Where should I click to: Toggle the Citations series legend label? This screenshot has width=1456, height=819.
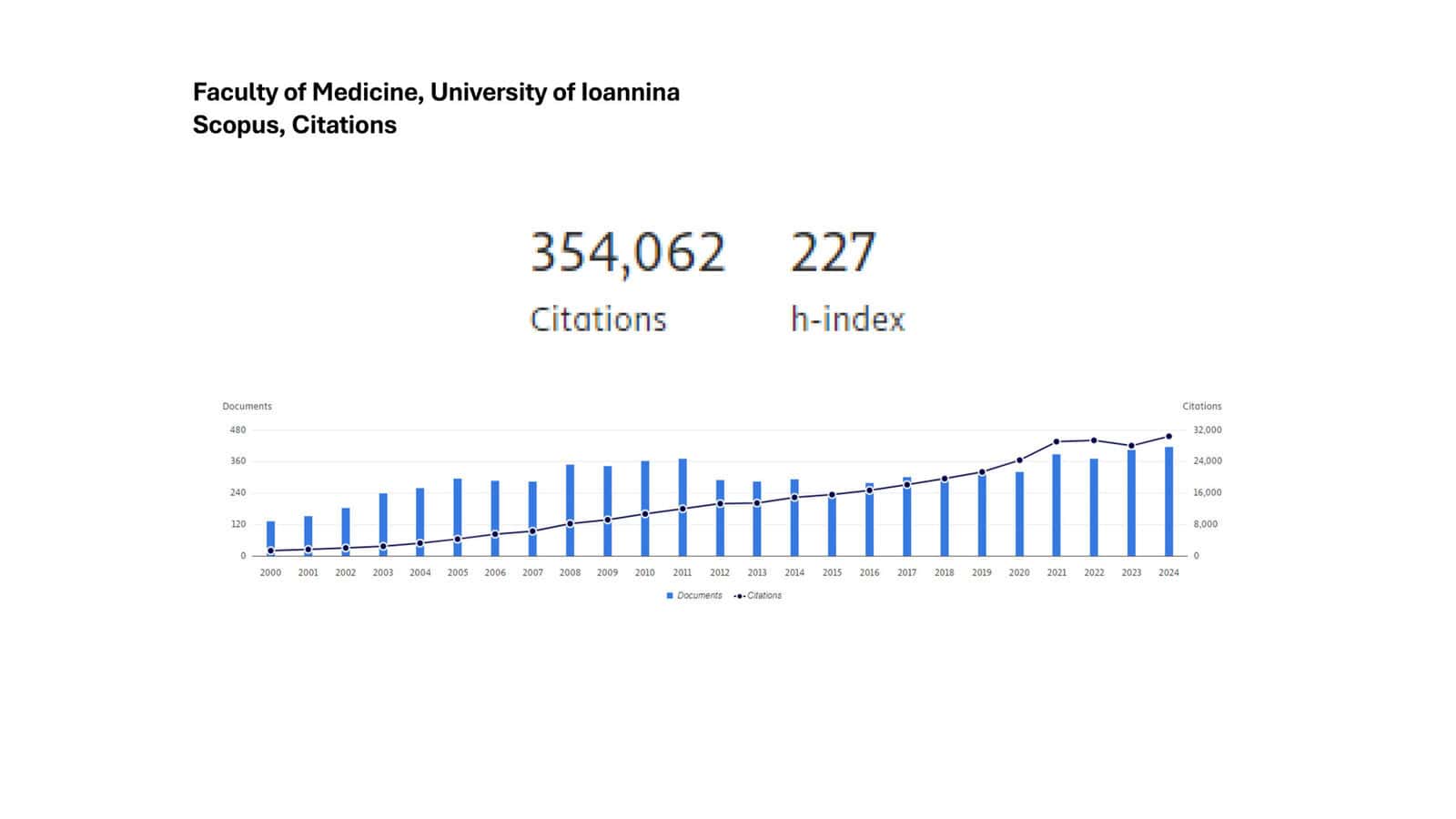(x=764, y=596)
